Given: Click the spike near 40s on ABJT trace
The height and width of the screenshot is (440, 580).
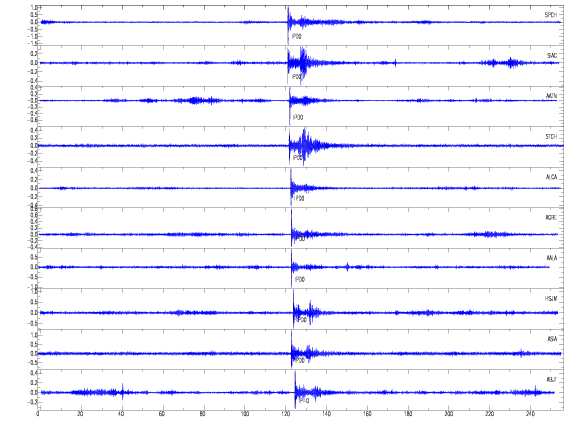Looking at the screenshot, I should tap(122, 392).
